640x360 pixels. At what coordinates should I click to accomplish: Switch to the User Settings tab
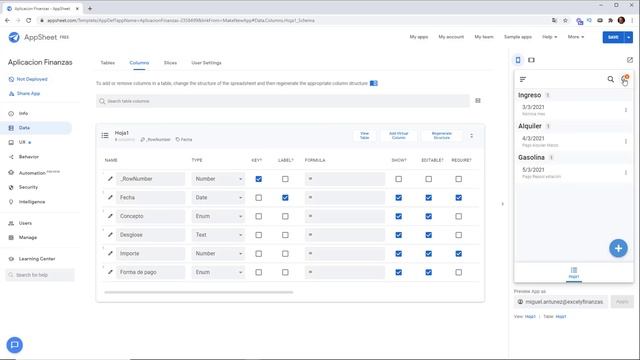click(x=206, y=63)
